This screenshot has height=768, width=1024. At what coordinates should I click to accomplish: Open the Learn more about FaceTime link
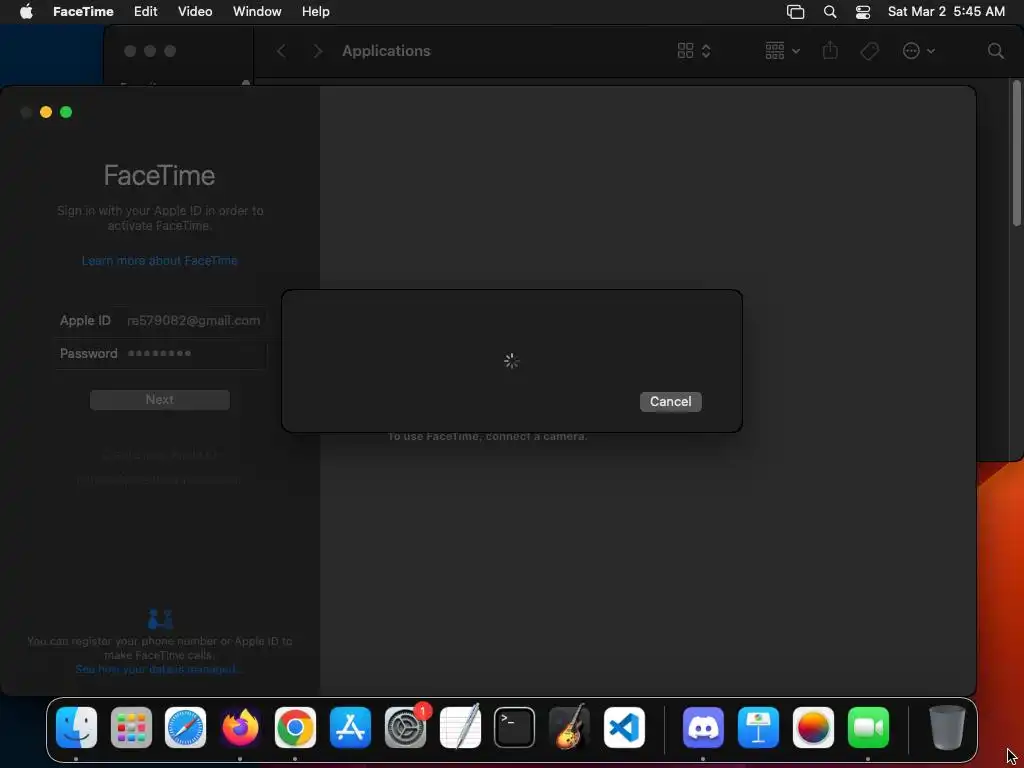point(159,261)
